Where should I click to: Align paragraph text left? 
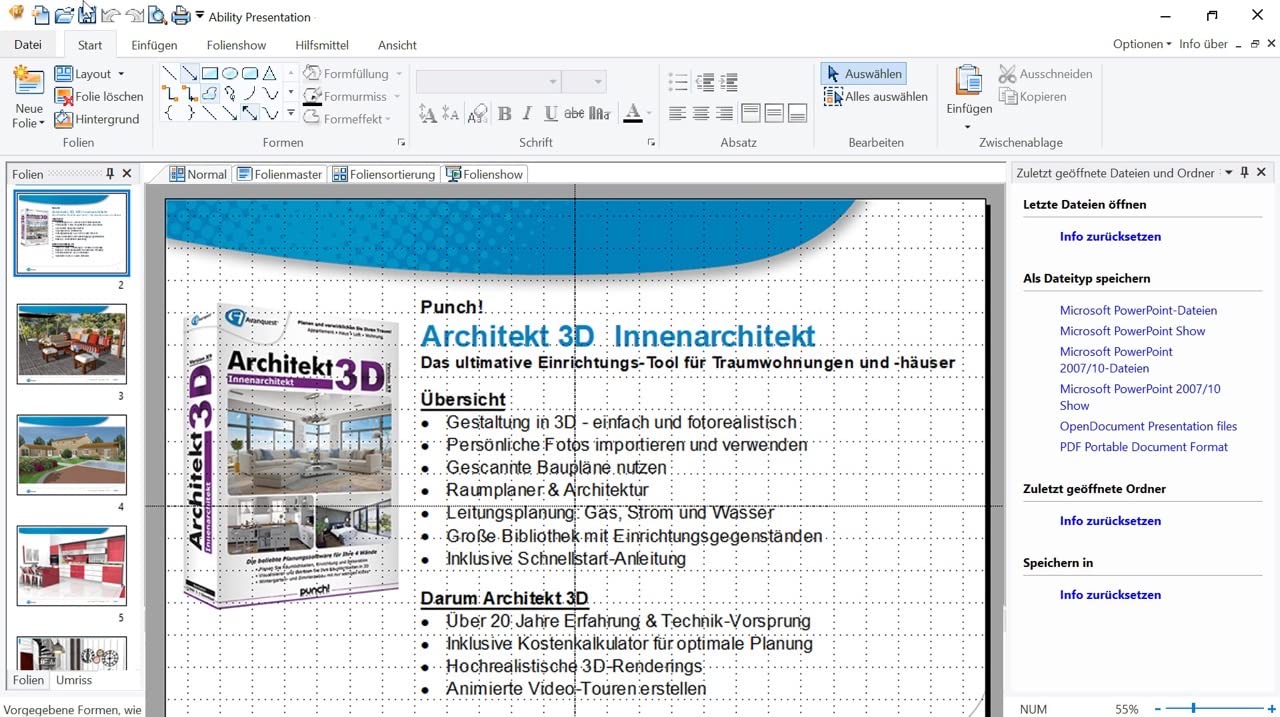[x=678, y=113]
